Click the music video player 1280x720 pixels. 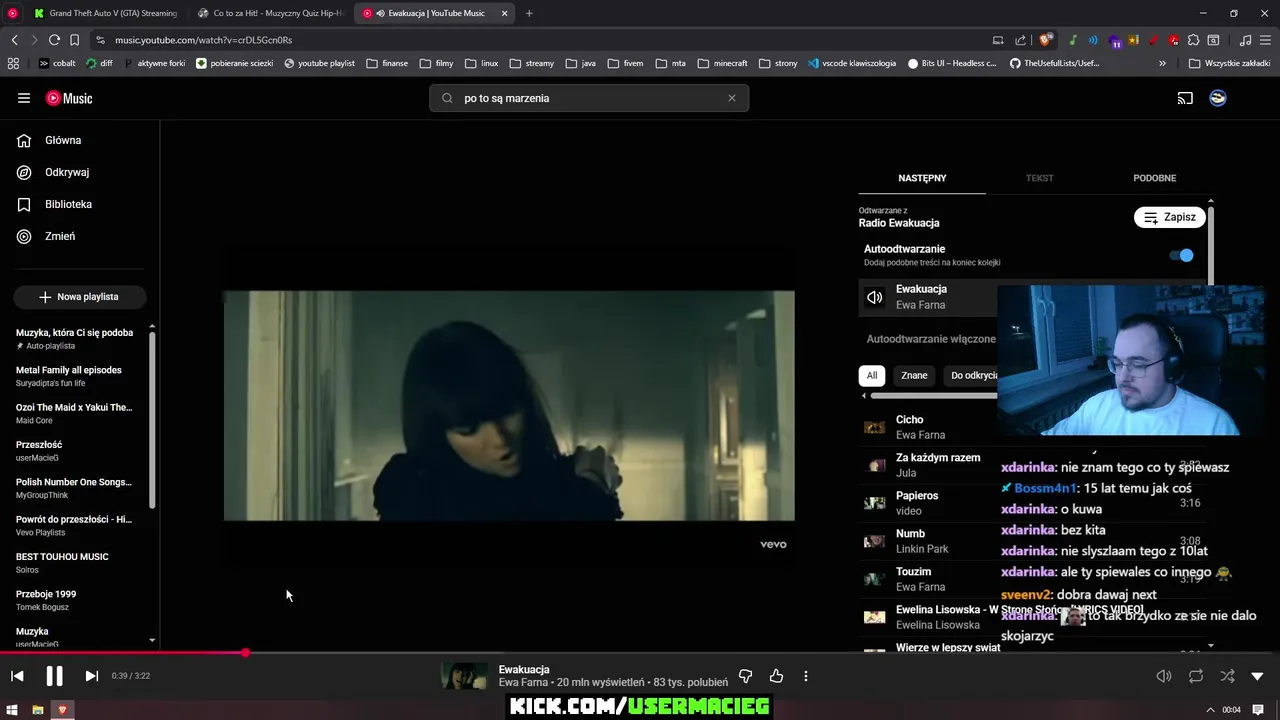coord(509,405)
